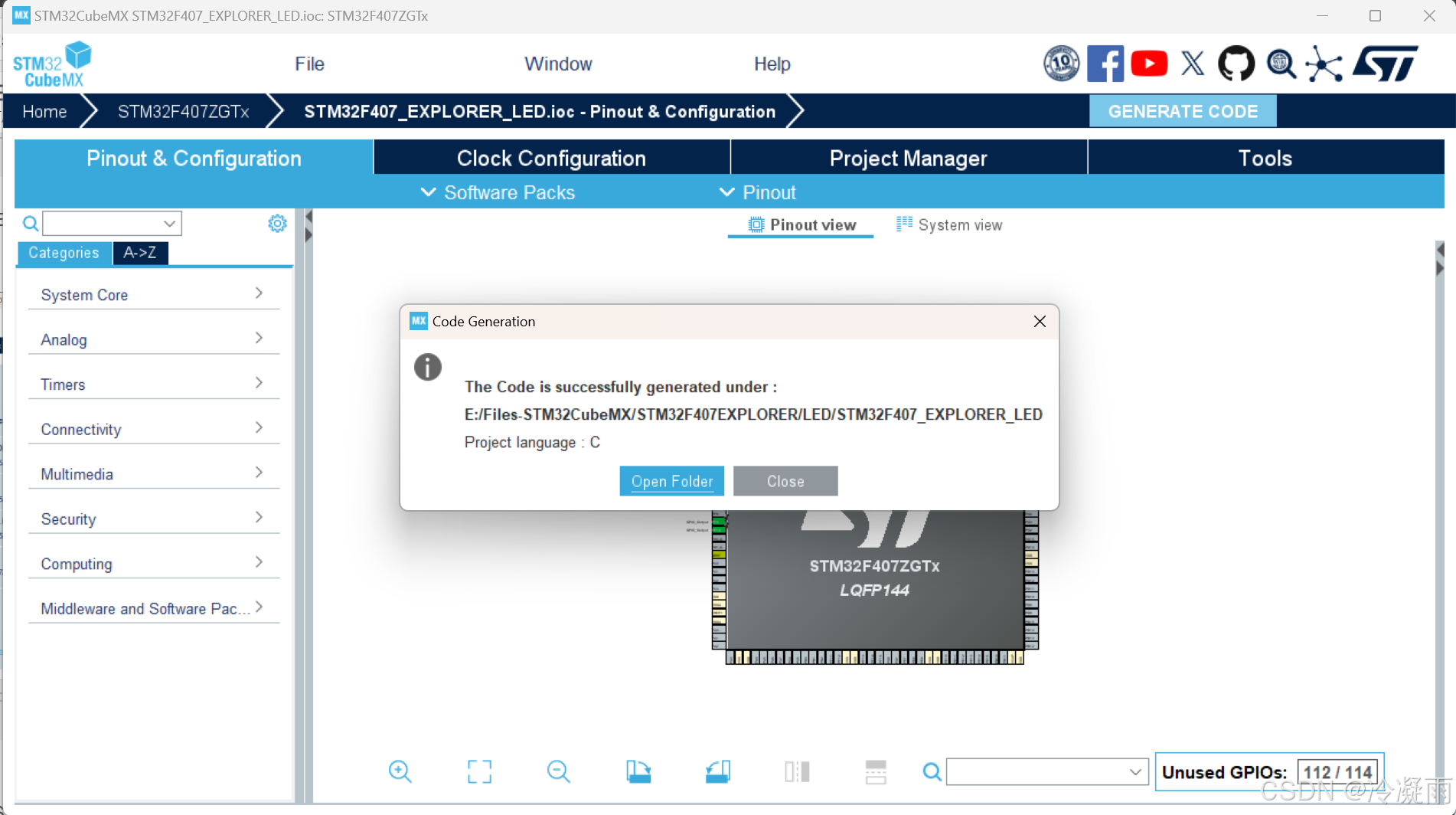The width and height of the screenshot is (1456, 815).
Task: Expand the Timers category
Action: 154,385
